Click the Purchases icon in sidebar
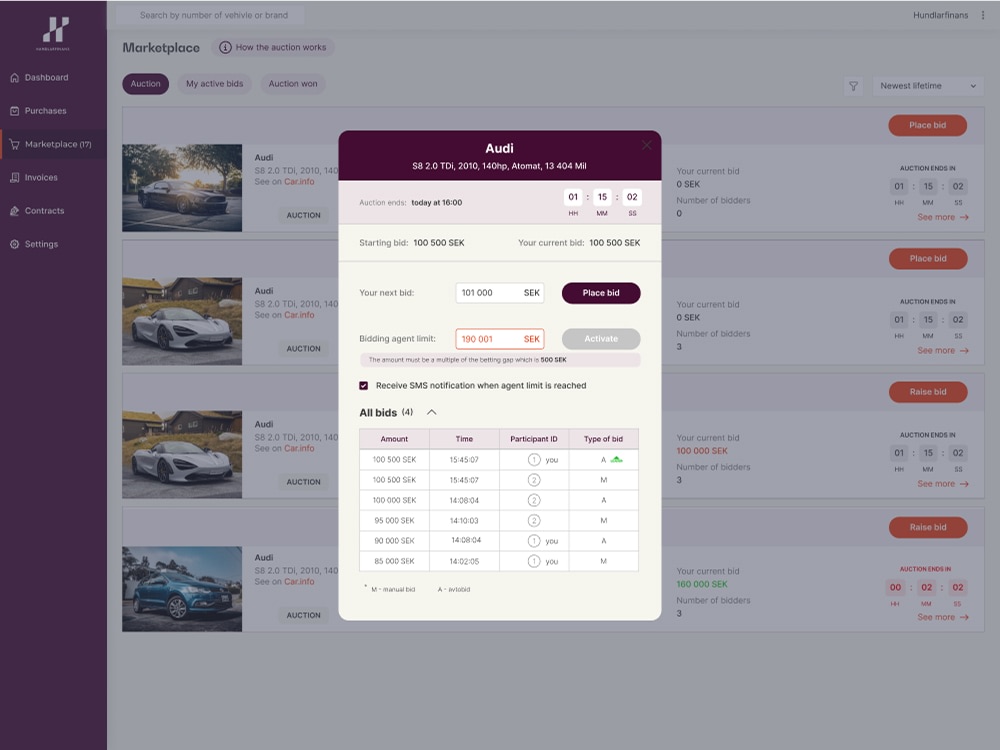1000x750 pixels. (x=15, y=111)
